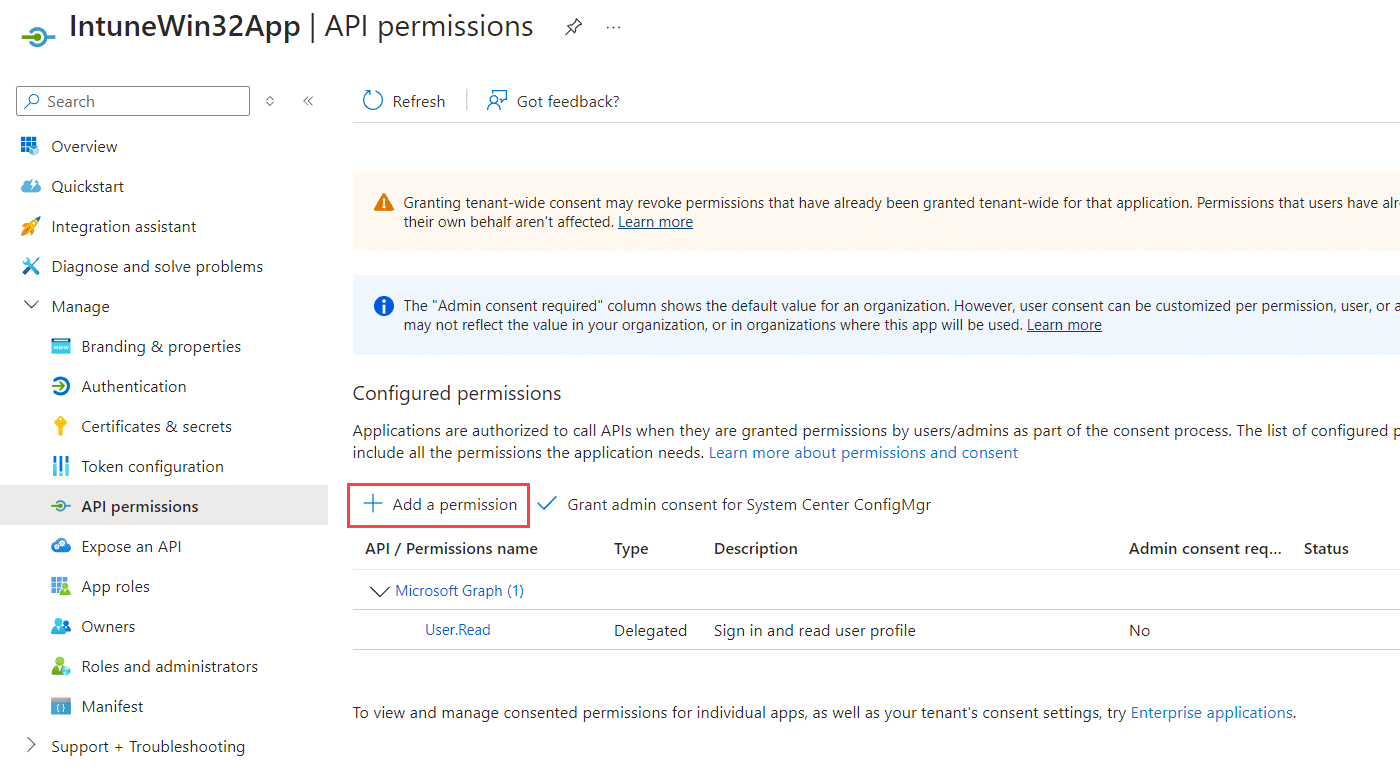Open Branding & properties

tap(161, 345)
